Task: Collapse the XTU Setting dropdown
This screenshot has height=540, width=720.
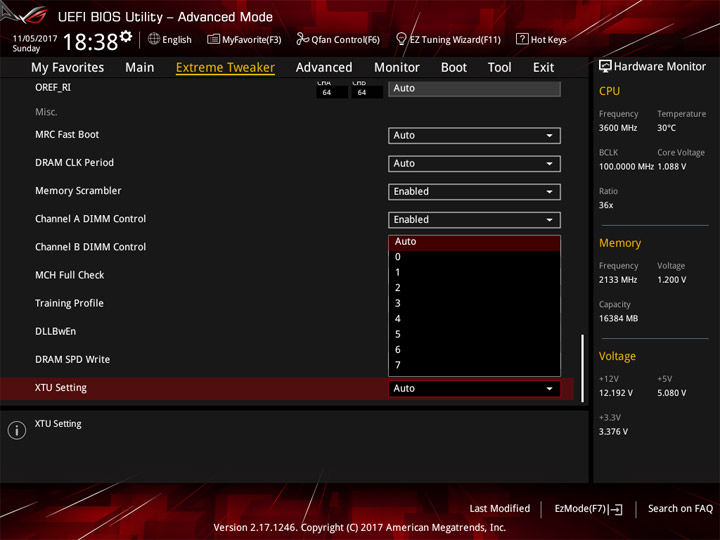Action: click(x=474, y=388)
